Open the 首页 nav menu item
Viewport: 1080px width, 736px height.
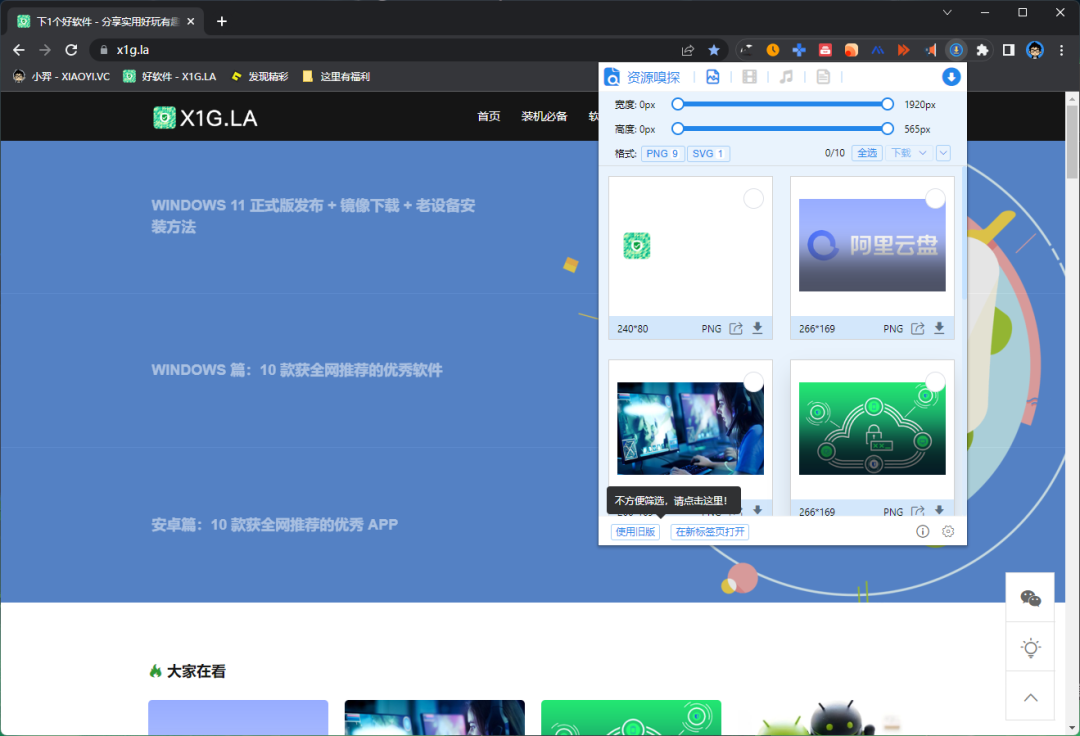pyautogui.click(x=488, y=116)
